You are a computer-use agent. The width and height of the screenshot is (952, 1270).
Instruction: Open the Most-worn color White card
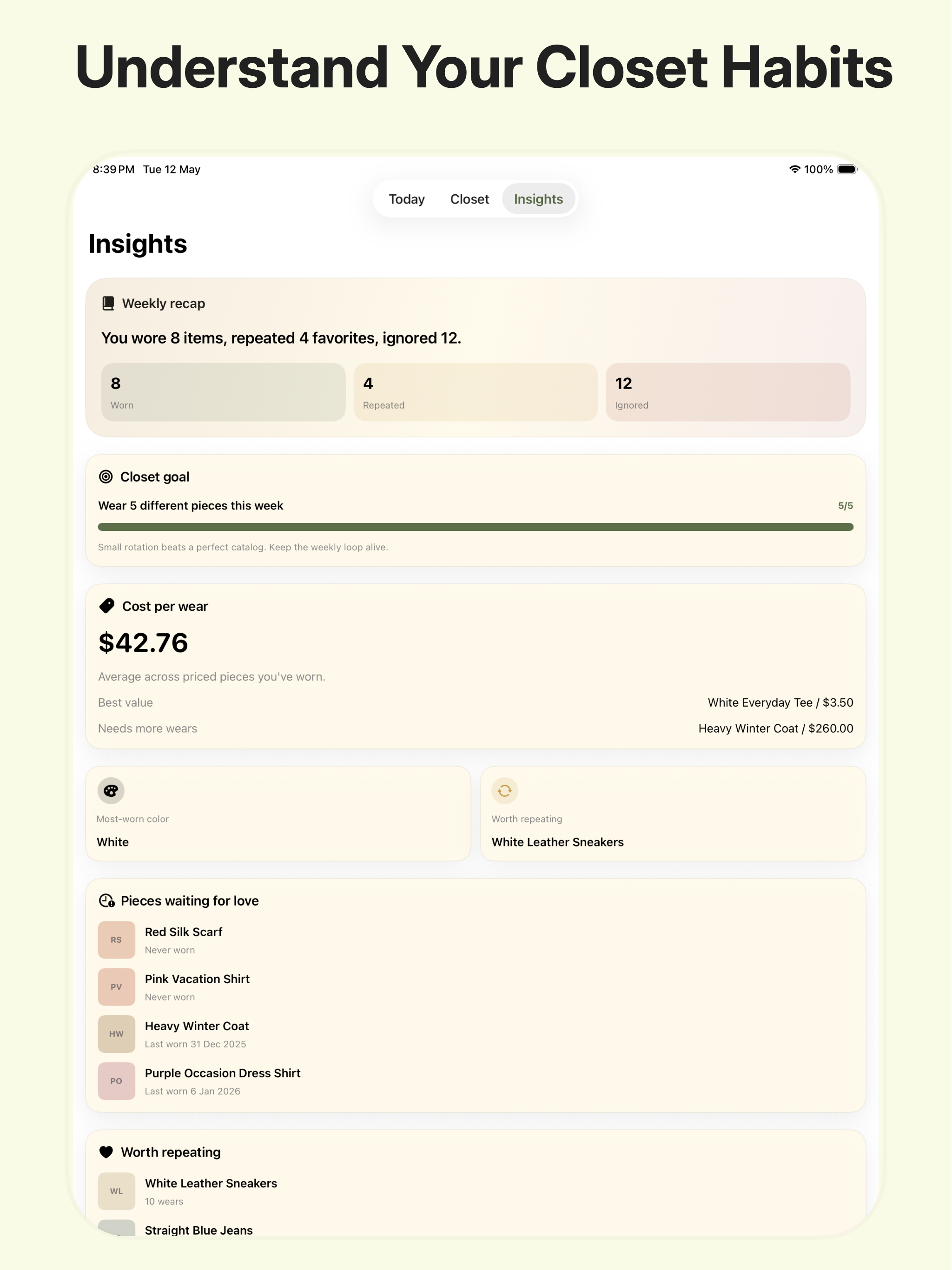click(278, 814)
